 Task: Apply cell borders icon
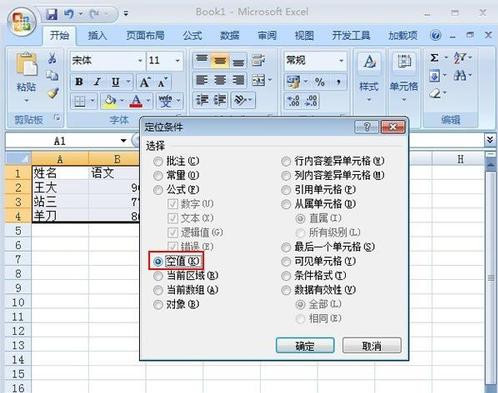click(x=80, y=101)
